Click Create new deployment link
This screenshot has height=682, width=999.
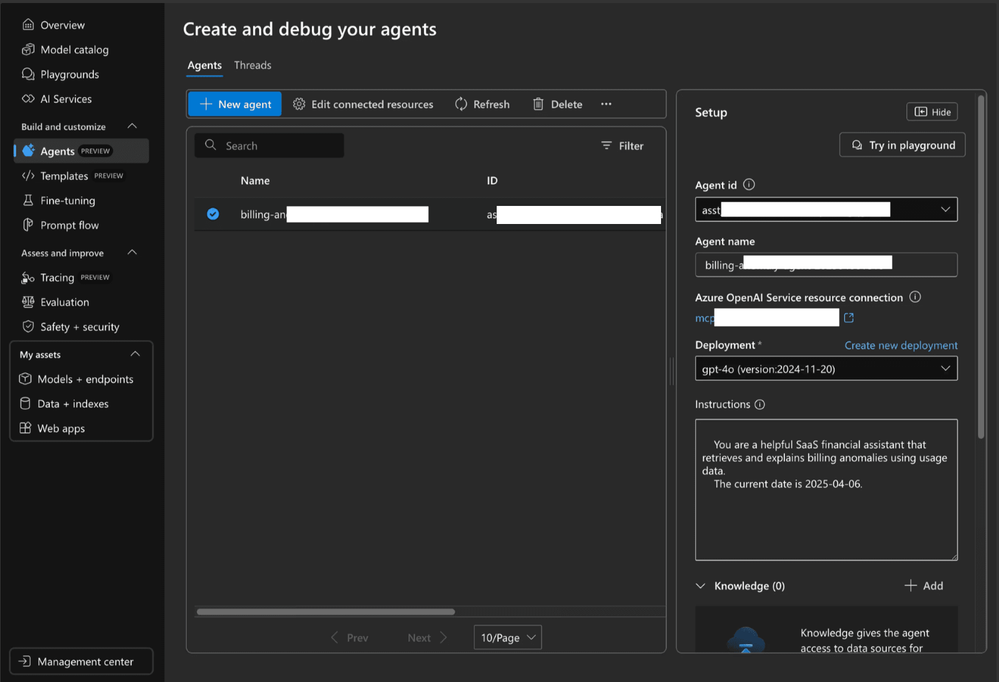[x=901, y=345]
